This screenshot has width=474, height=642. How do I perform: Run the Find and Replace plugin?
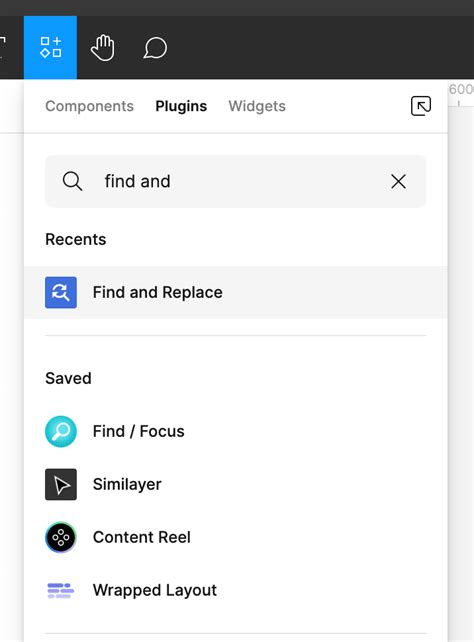click(x=236, y=292)
